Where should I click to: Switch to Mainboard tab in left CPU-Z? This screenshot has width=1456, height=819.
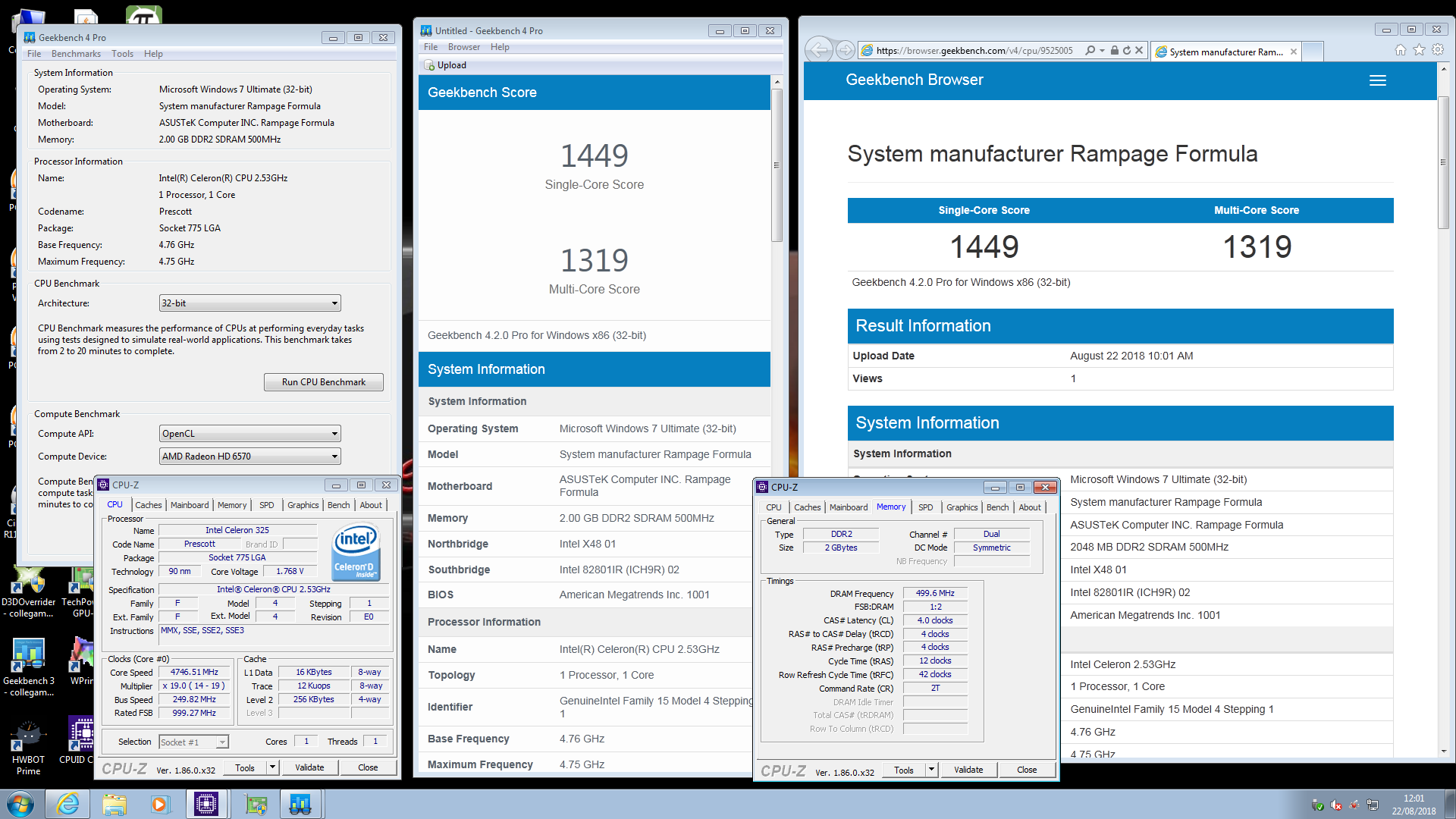pyautogui.click(x=190, y=505)
